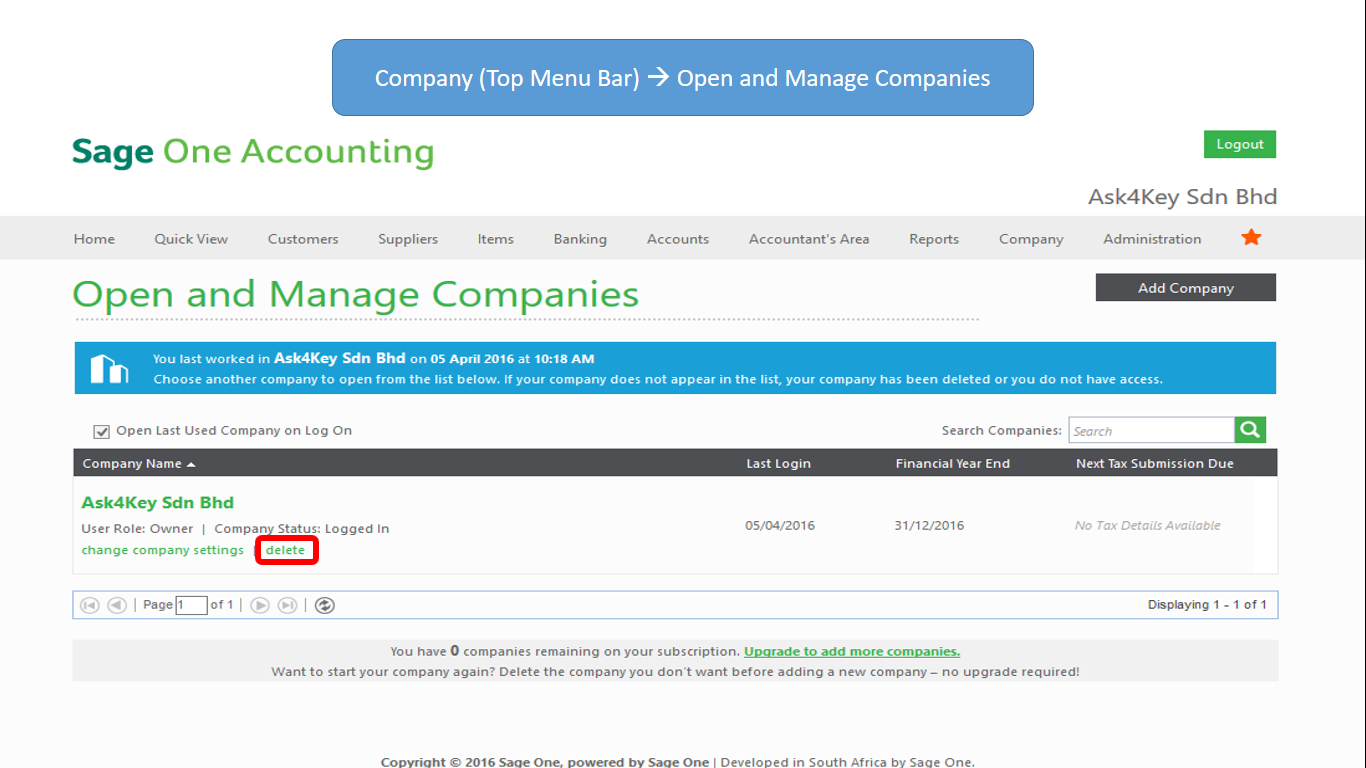
Task: Open the Company menu
Action: click(1031, 239)
